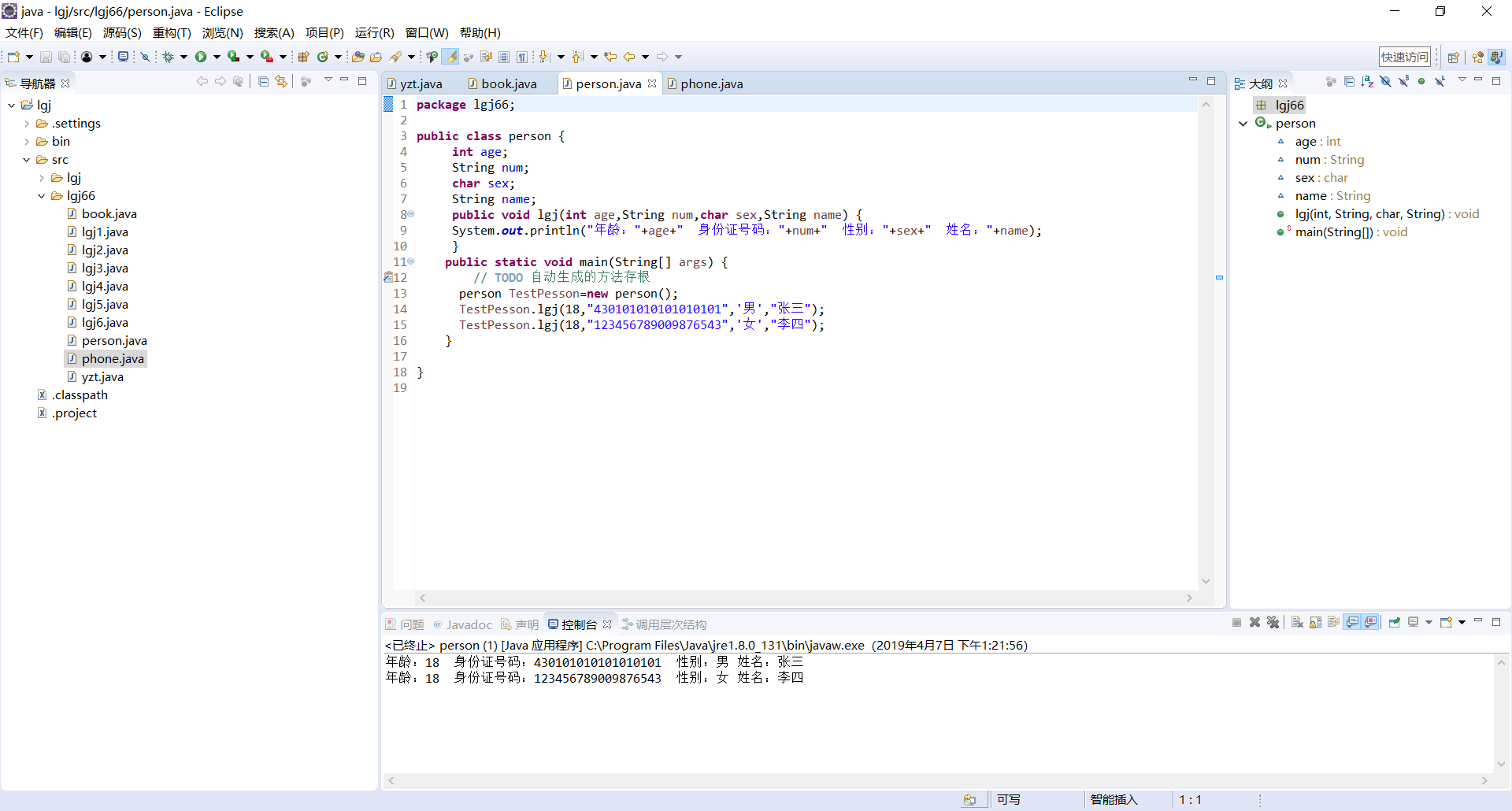Click the green Run button in toolbar

click(201, 57)
